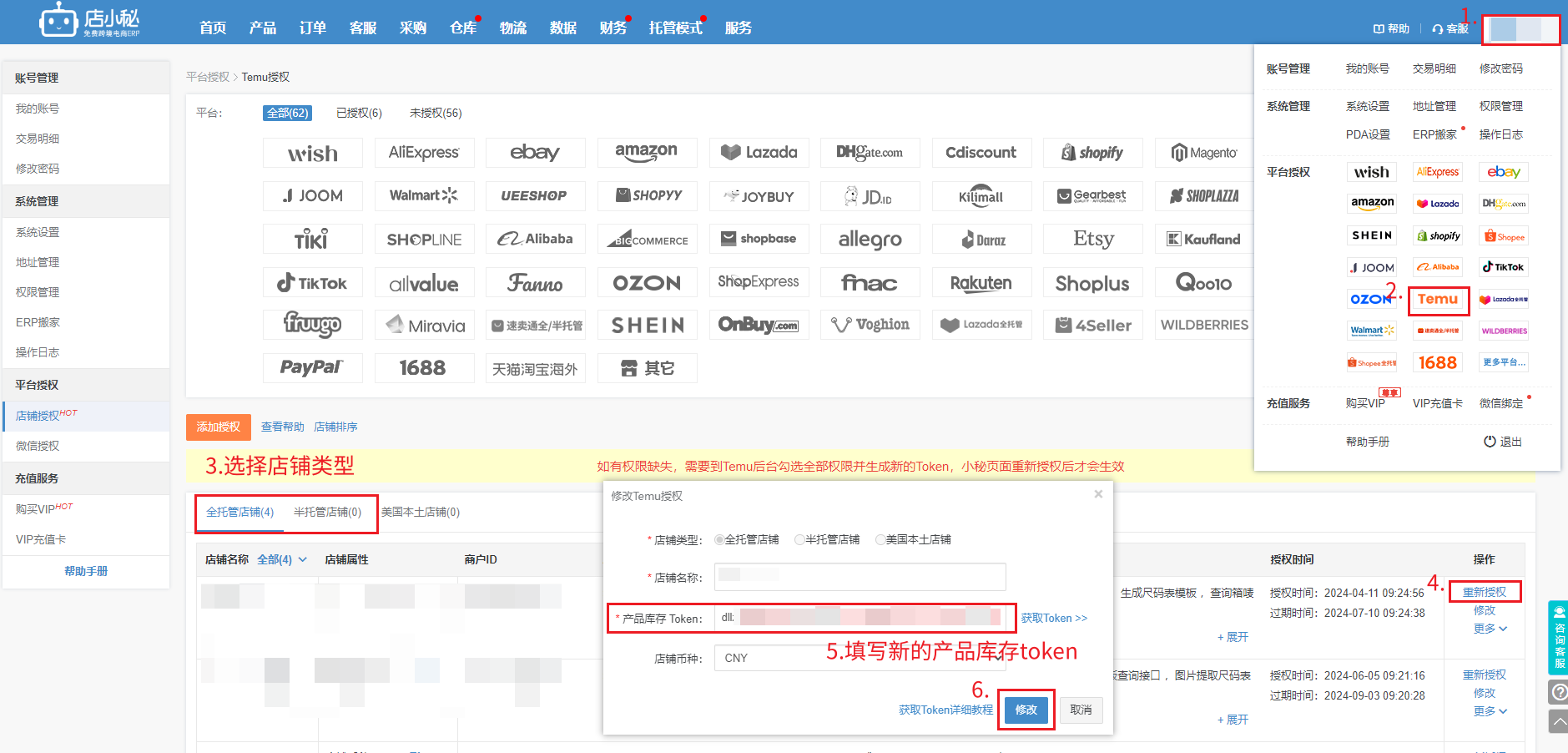Open the 订单 top navigation item
The height and width of the screenshot is (753, 1568).
(313, 28)
